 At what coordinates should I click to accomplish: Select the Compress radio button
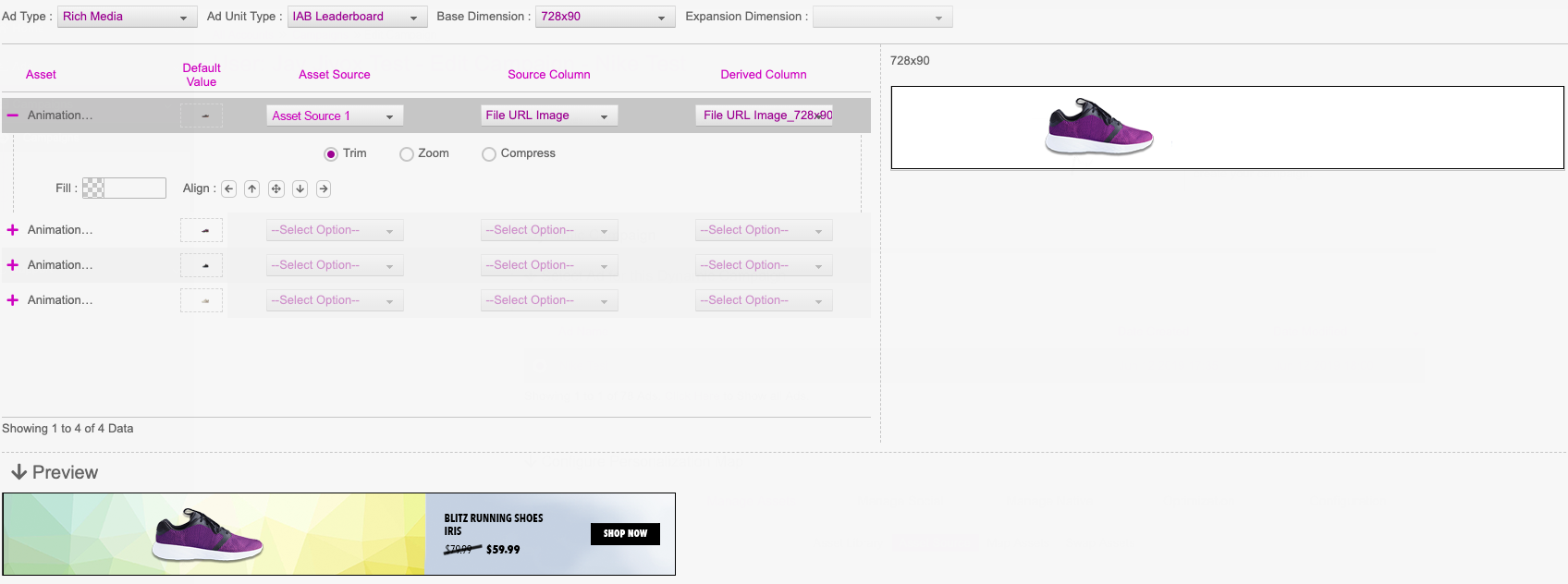click(x=489, y=154)
